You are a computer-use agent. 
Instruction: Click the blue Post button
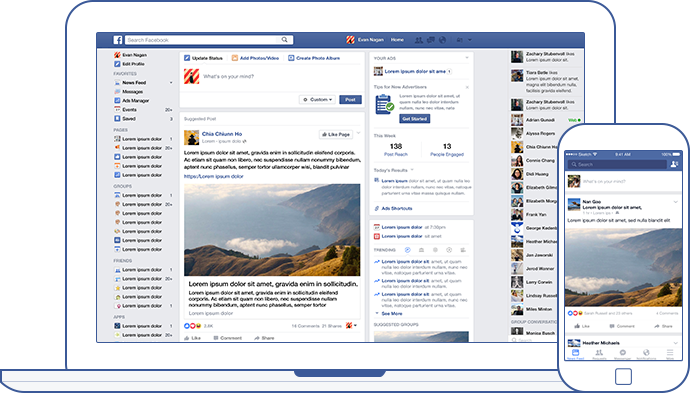coord(350,100)
